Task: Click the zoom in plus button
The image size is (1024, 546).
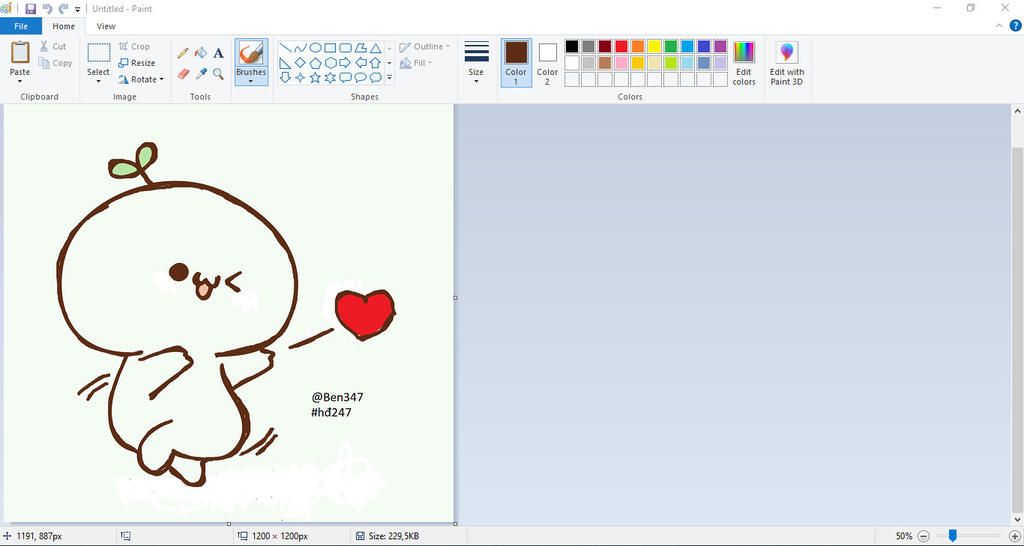Action: 1015,536
